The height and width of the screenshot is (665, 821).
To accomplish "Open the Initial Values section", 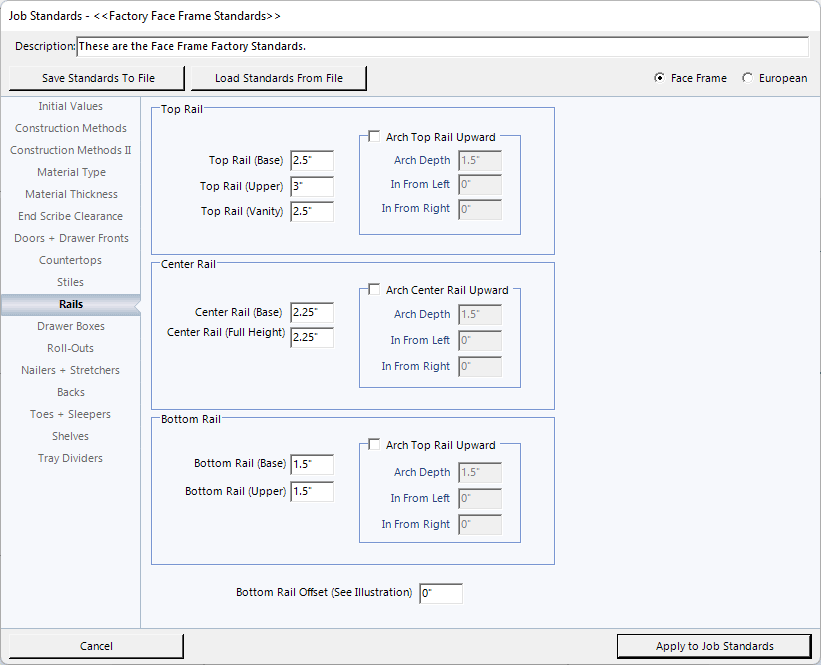I will pos(70,106).
